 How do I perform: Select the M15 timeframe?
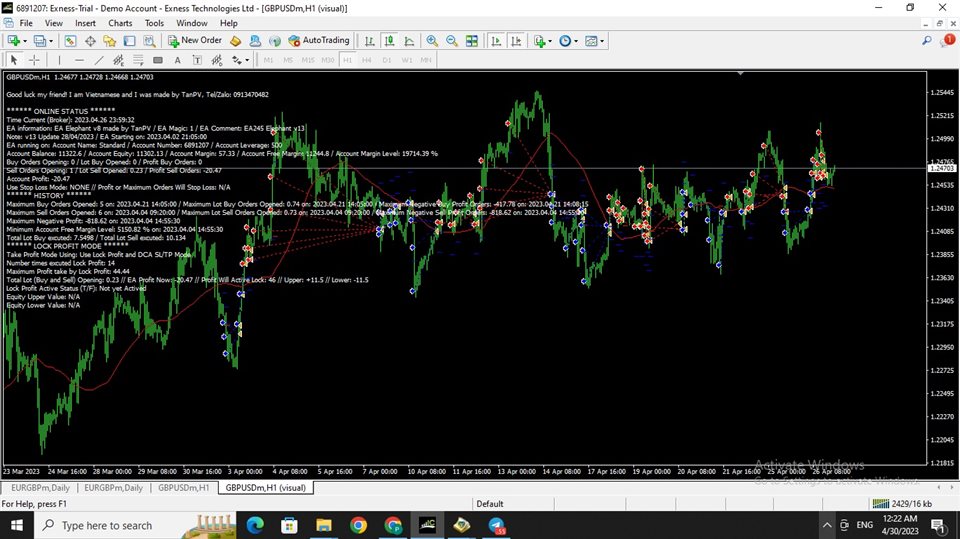308,60
